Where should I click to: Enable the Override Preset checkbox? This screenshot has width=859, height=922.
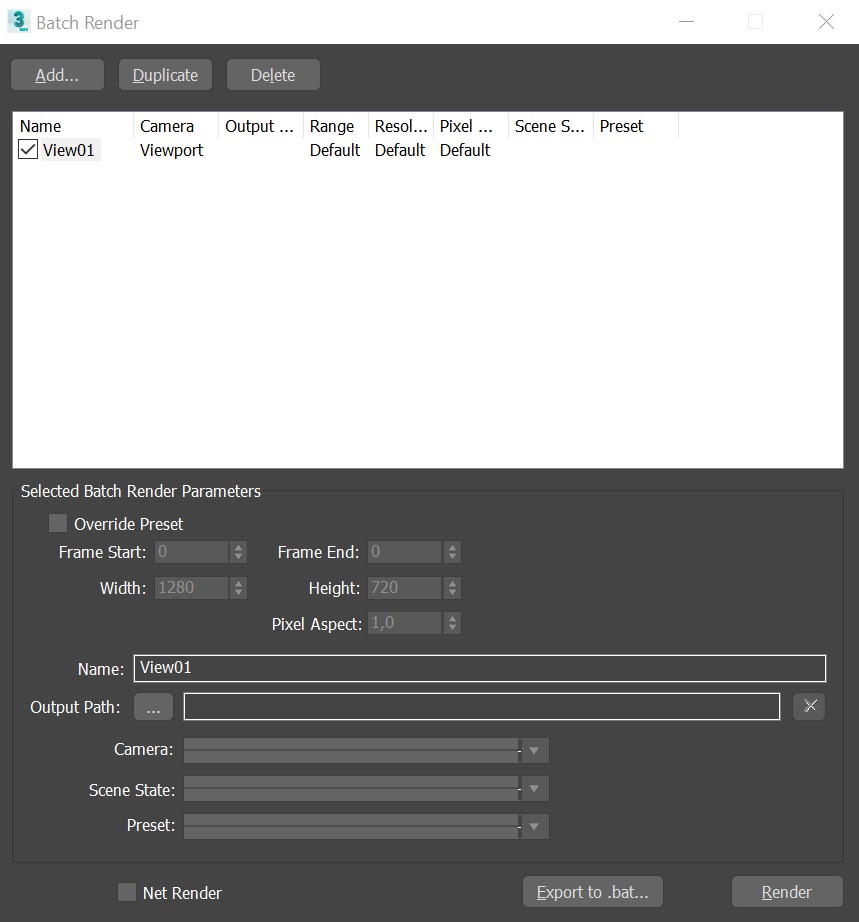(58, 523)
